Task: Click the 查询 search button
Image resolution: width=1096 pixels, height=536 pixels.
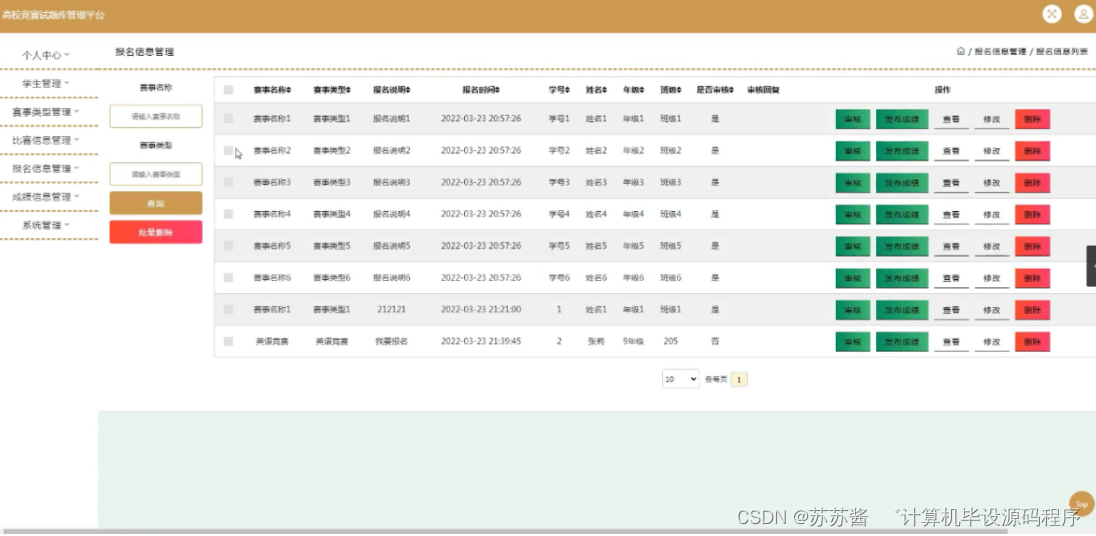Action: pos(156,203)
